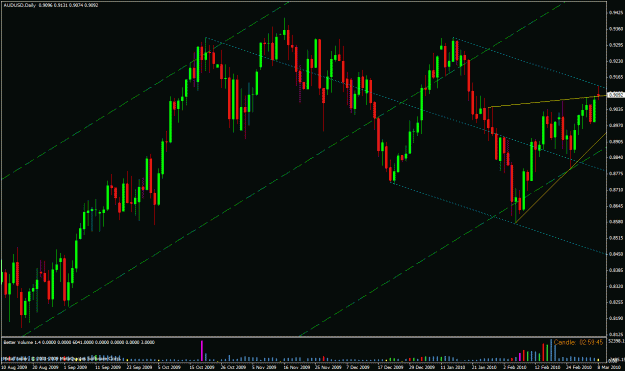Click the 29 Dec 2009 date label
Image resolution: width=625 pixels, height=371 pixels.
[423, 367]
